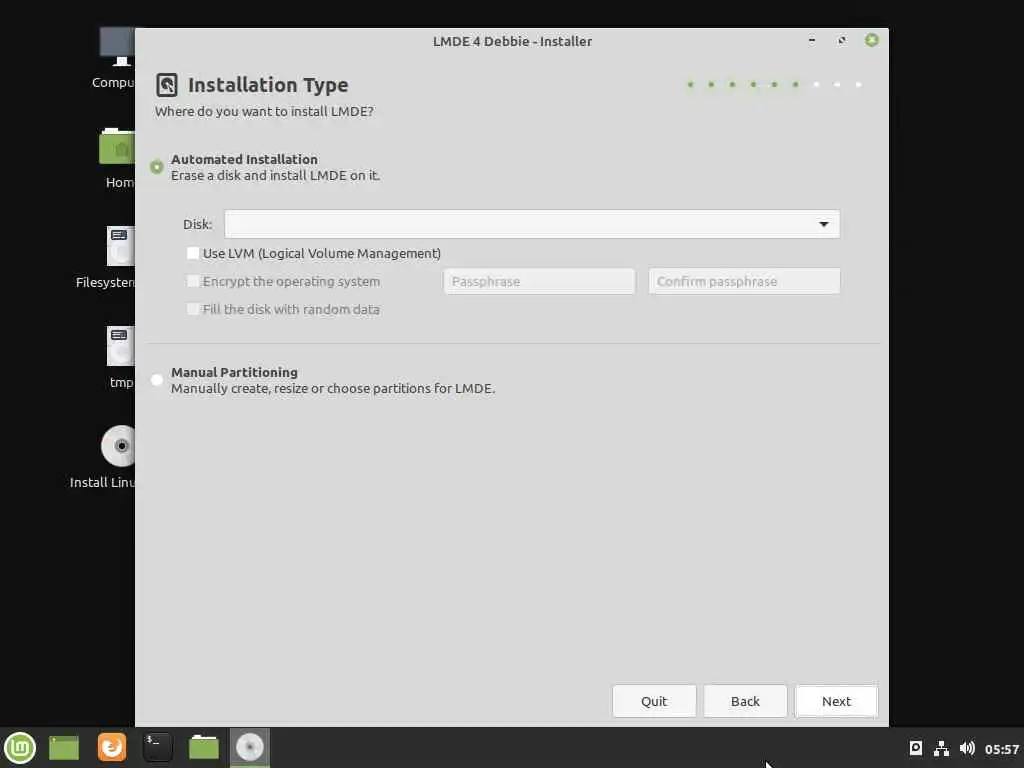Open Terminal from the taskbar
Image resolution: width=1024 pixels, height=768 pixels.
pos(157,747)
